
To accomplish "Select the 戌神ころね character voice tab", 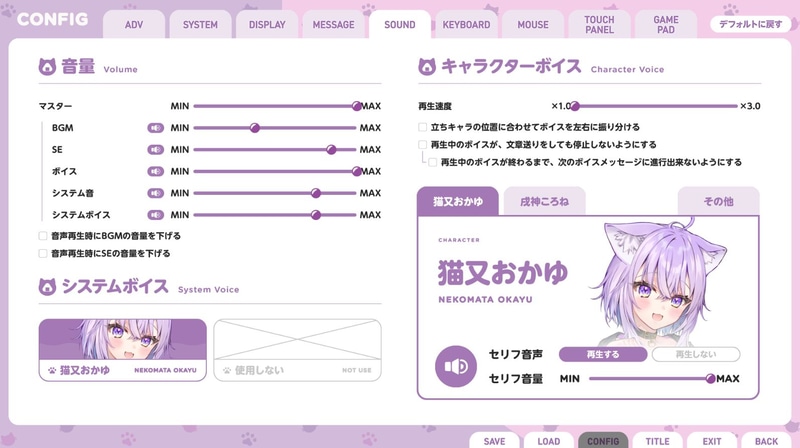I will tap(544, 202).
